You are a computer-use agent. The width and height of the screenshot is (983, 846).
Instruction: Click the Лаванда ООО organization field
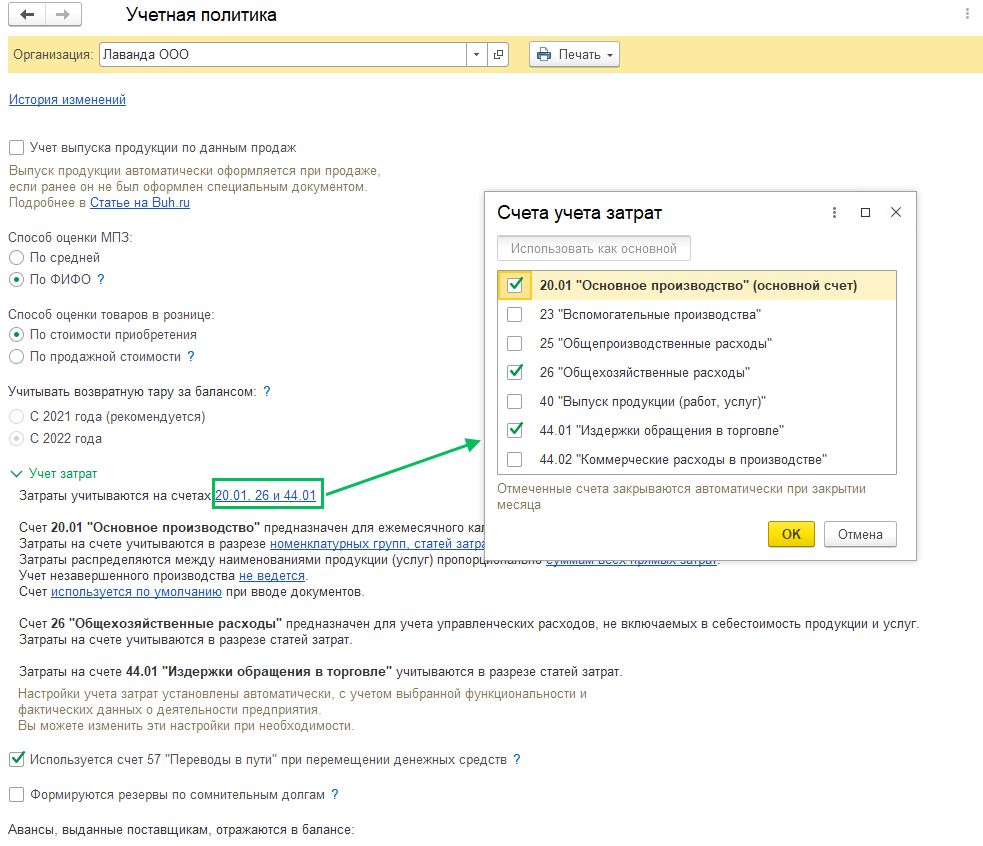[283, 55]
